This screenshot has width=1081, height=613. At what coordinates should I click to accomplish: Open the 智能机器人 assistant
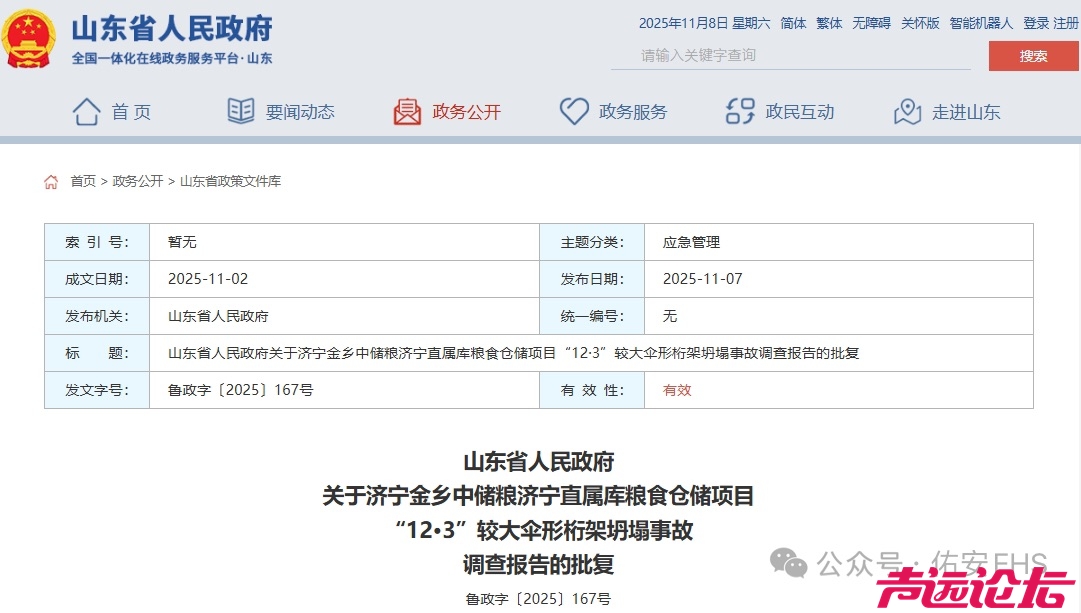click(981, 23)
